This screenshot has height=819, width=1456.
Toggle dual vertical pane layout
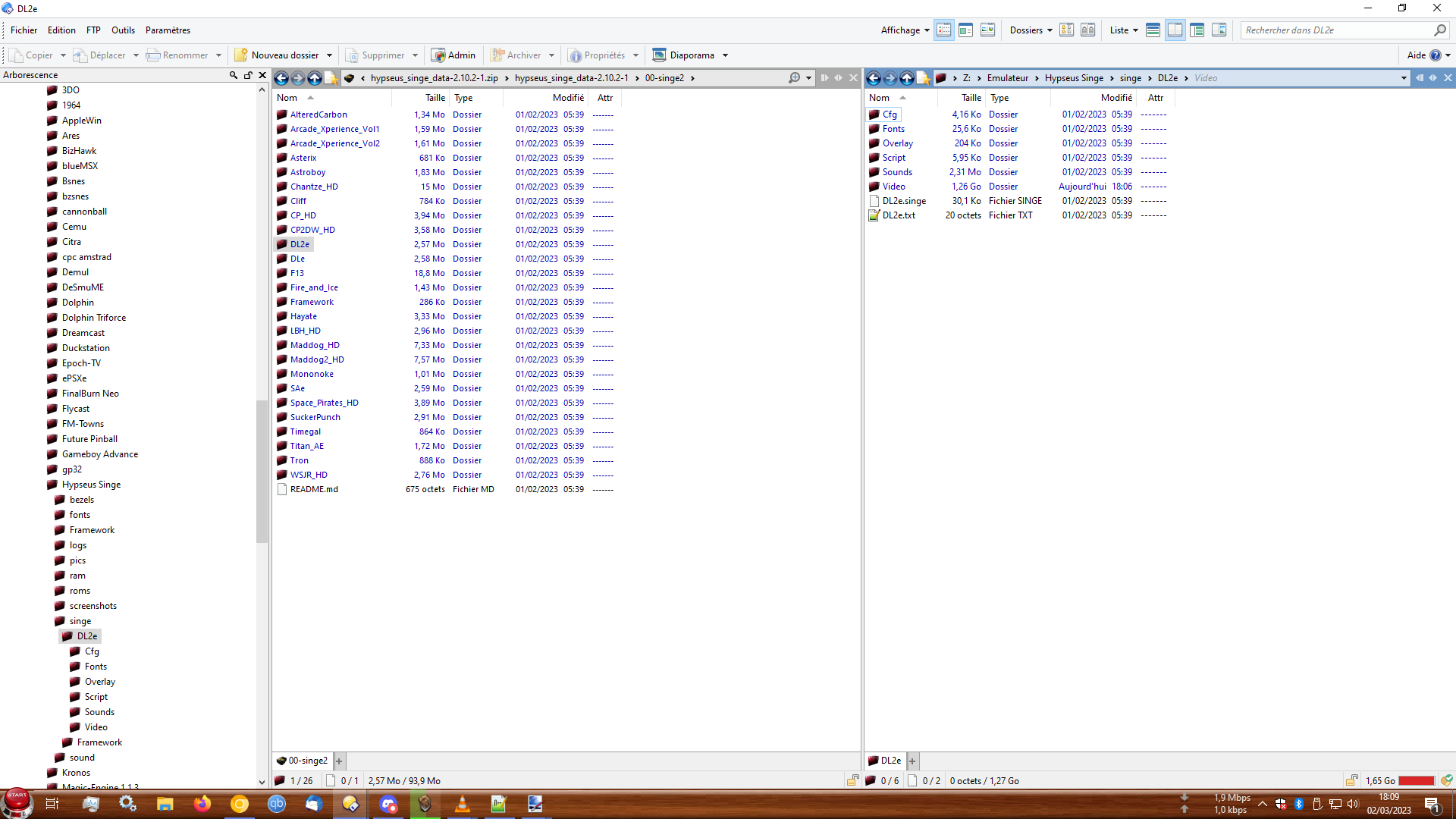[1175, 30]
